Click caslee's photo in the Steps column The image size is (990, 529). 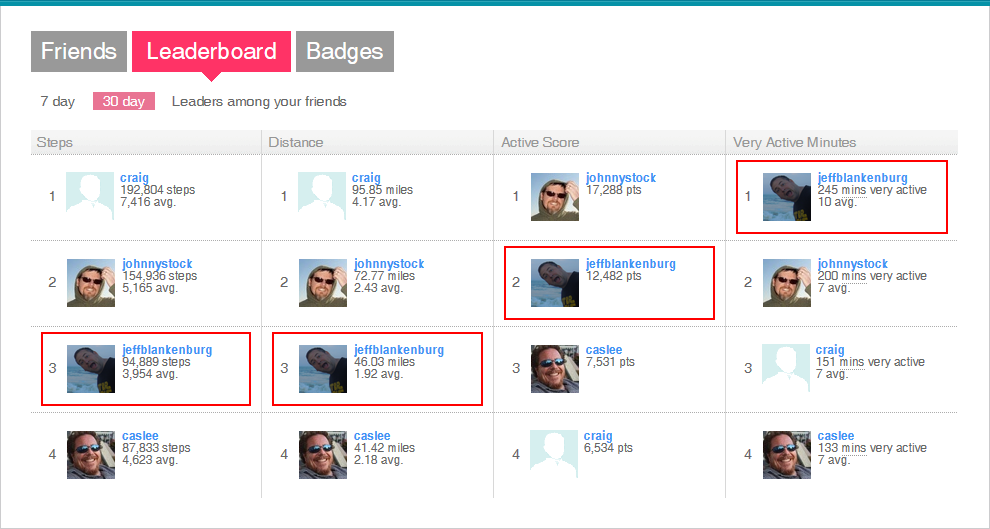[x=91, y=455]
